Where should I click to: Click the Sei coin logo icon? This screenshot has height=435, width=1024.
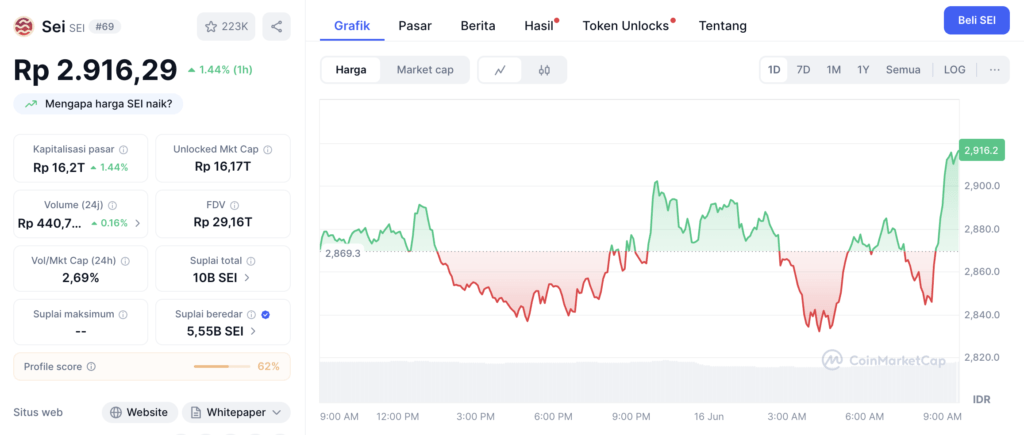(25, 27)
